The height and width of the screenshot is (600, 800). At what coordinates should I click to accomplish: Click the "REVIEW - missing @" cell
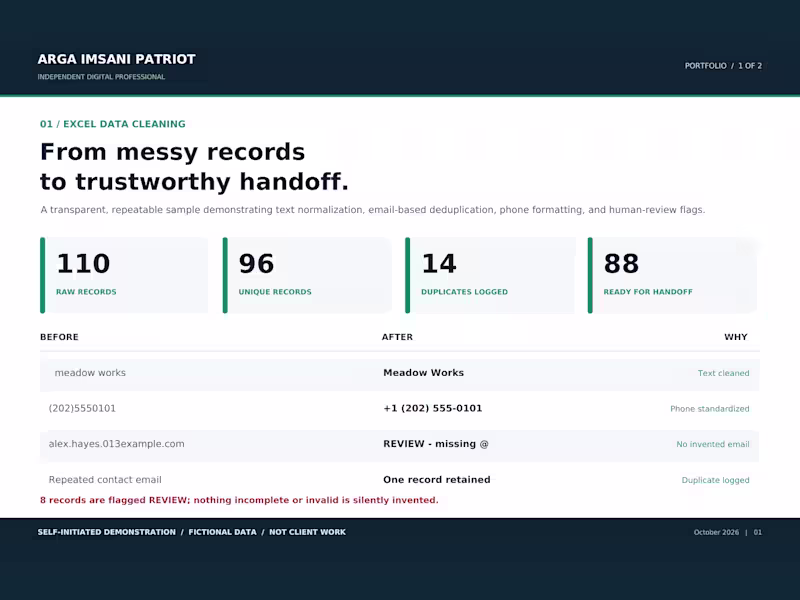click(x=436, y=444)
